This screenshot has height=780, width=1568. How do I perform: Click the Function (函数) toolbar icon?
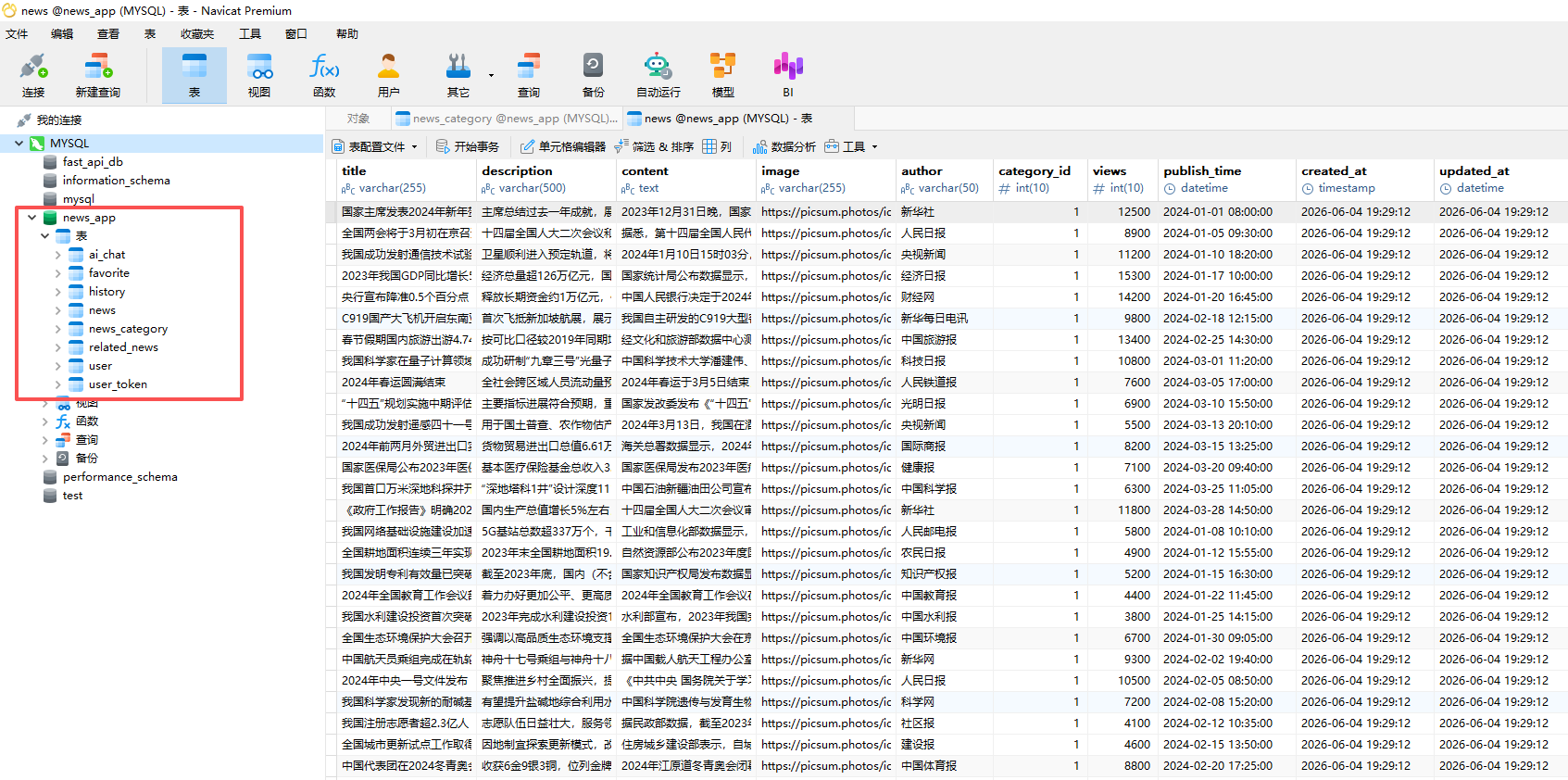(324, 75)
